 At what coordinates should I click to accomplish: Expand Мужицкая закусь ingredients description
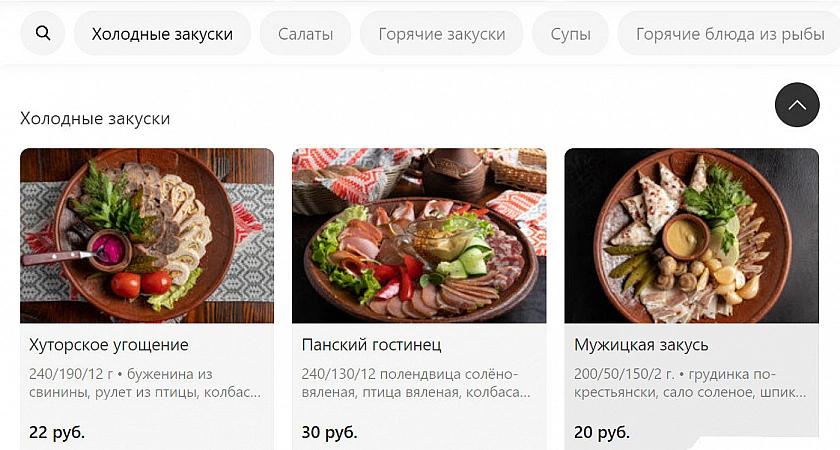(x=690, y=383)
